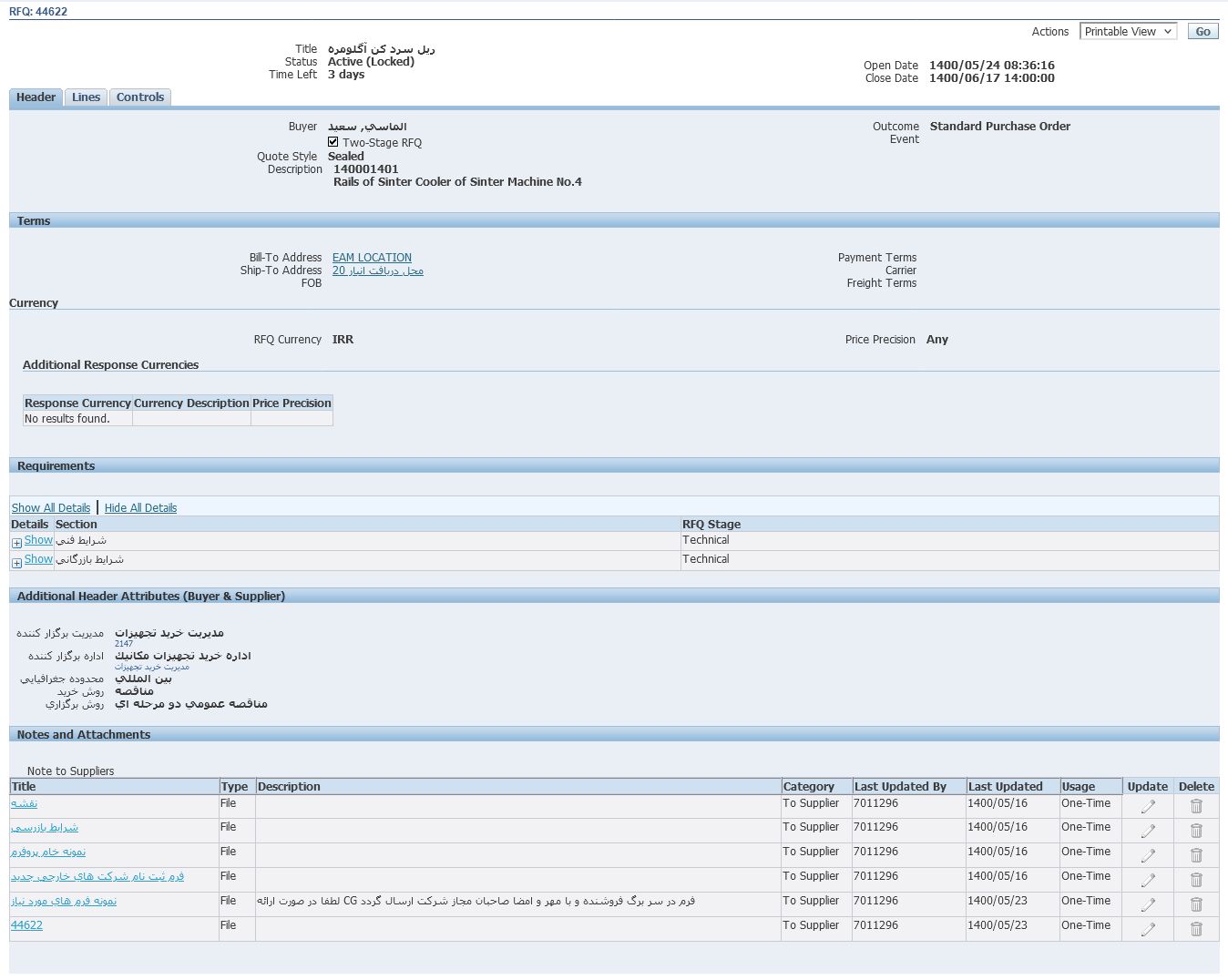This screenshot has height=980, width=1228.
Task: Click update pencil icon for شرایط بازرسی attachment
Action: point(1148,831)
